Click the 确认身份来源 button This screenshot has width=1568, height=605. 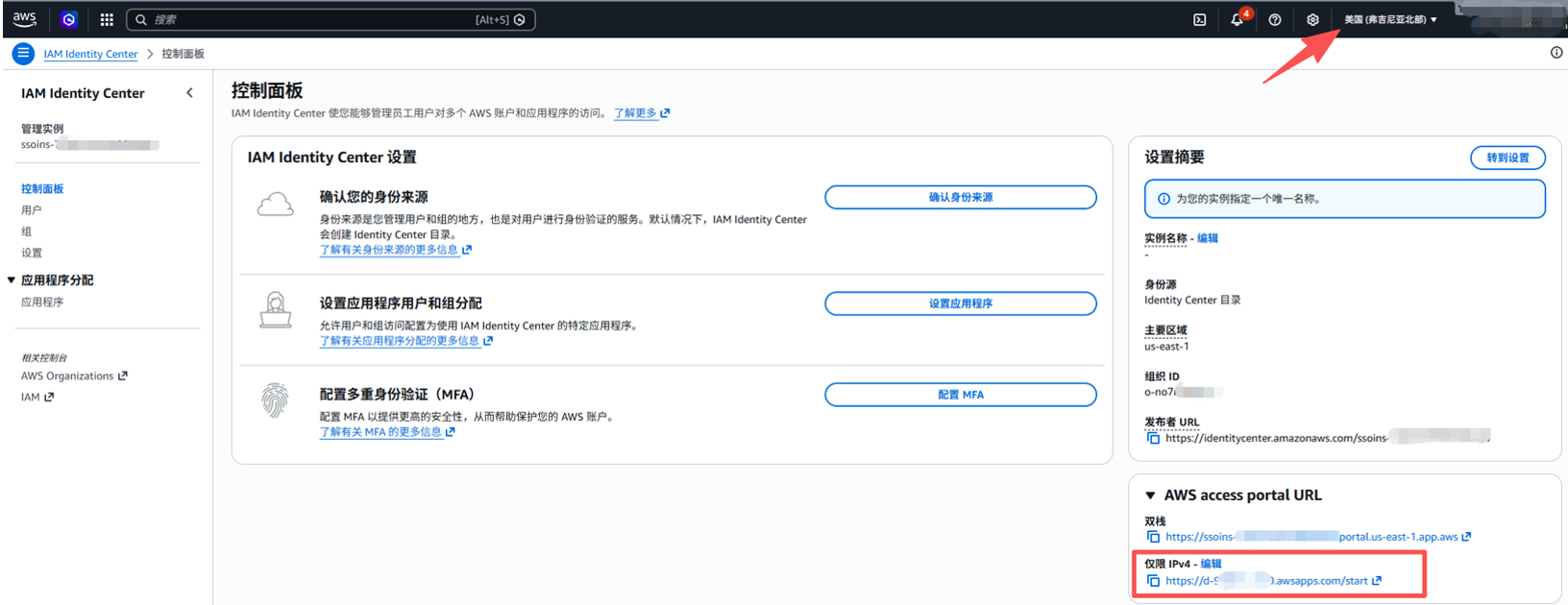pyautogui.click(x=961, y=197)
